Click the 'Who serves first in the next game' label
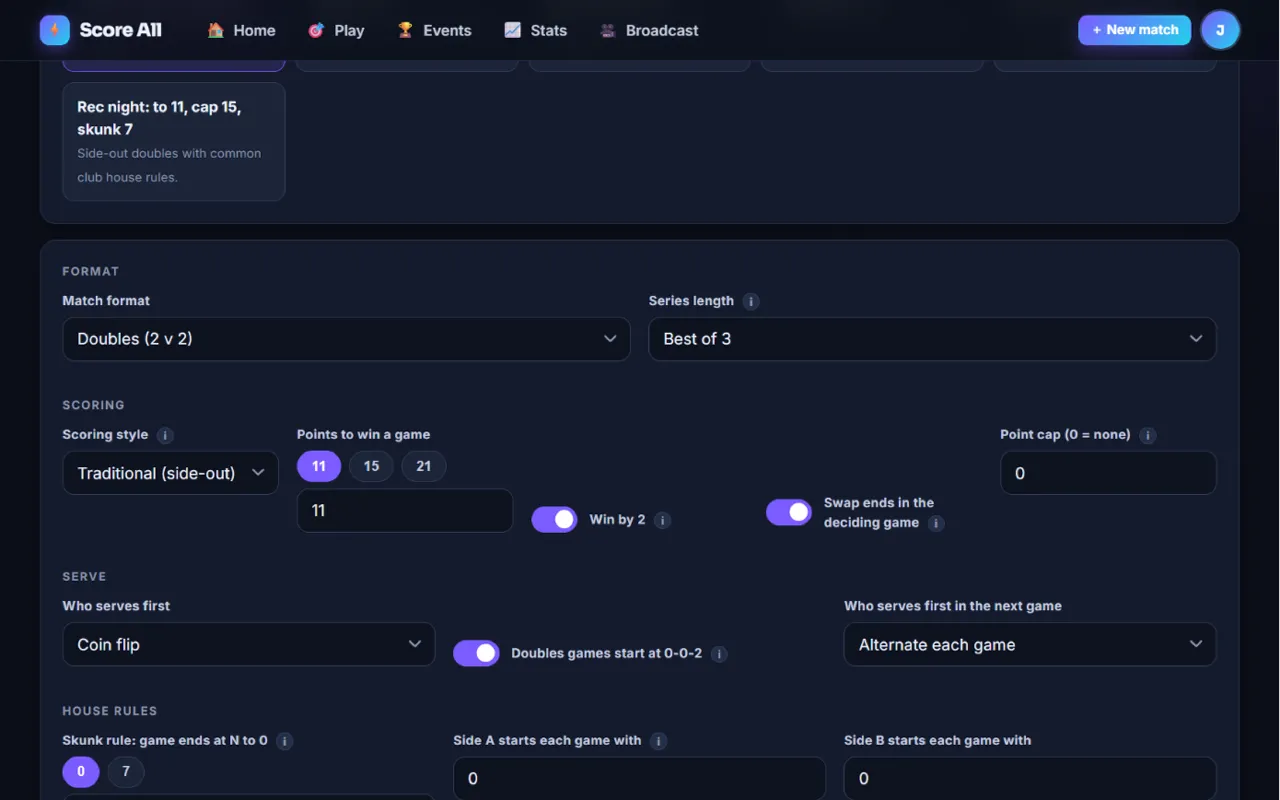This screenshot has width=1280, height=800. click(953, 606)
